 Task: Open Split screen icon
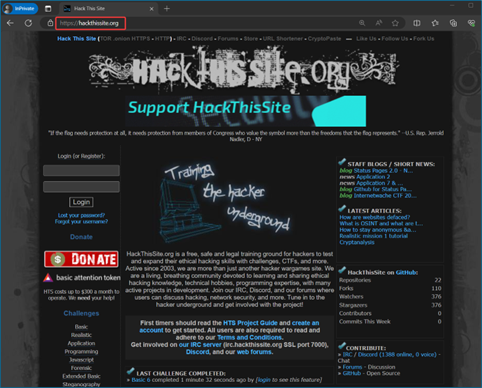[x=417, y=23]
